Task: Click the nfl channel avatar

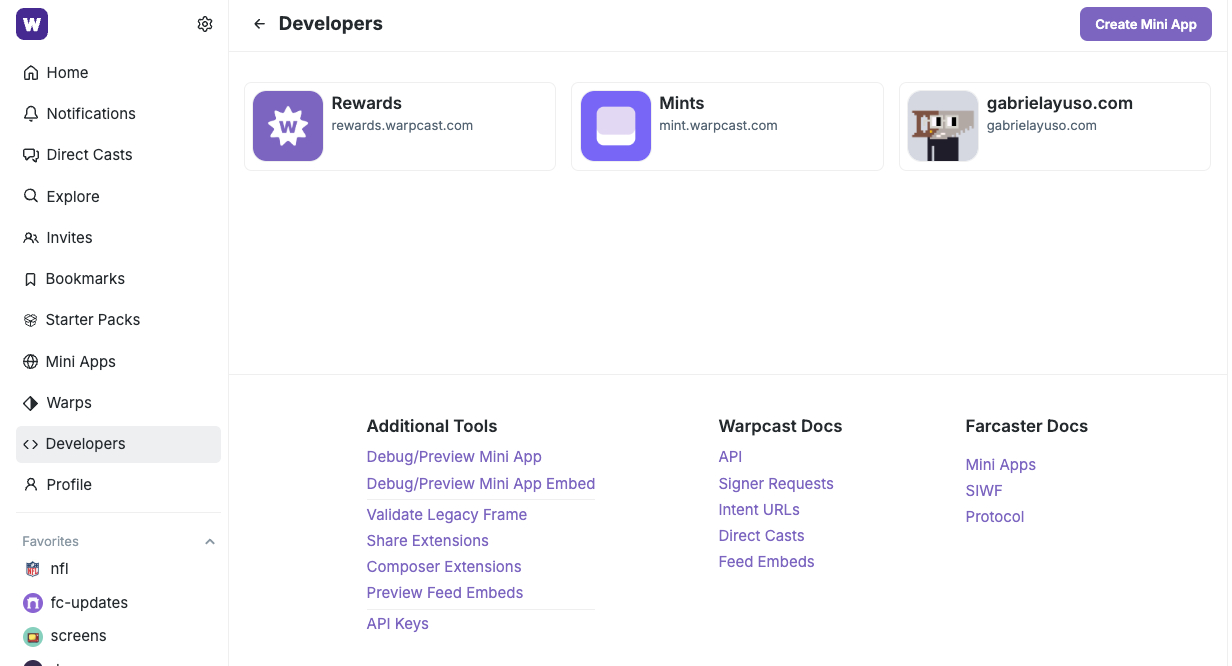Action: pos(33,569)
